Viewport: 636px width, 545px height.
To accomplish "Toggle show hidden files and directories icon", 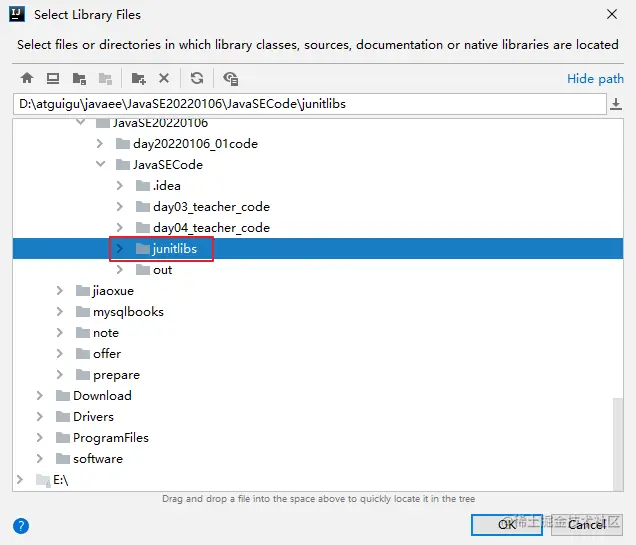I will point(231,78).
